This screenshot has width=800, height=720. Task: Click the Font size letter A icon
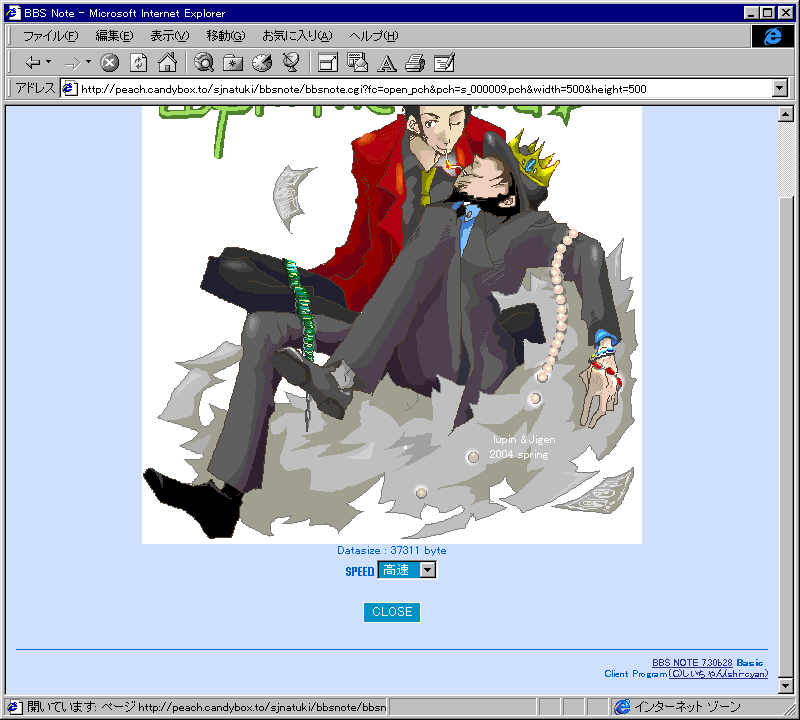tap(387, 63)
